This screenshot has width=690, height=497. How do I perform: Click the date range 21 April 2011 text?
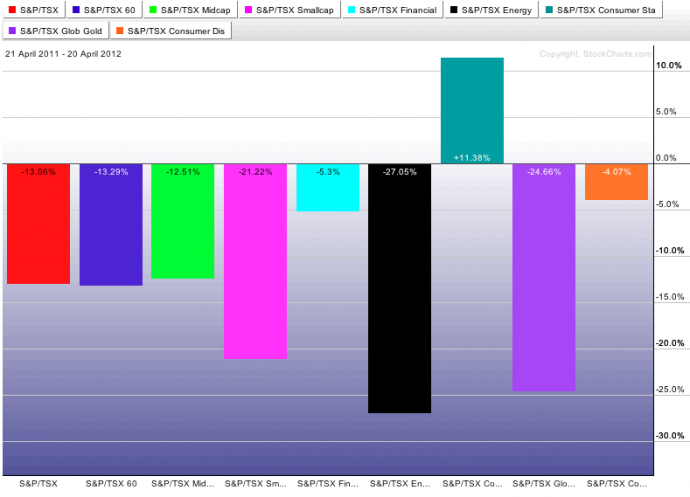(64, 54)
